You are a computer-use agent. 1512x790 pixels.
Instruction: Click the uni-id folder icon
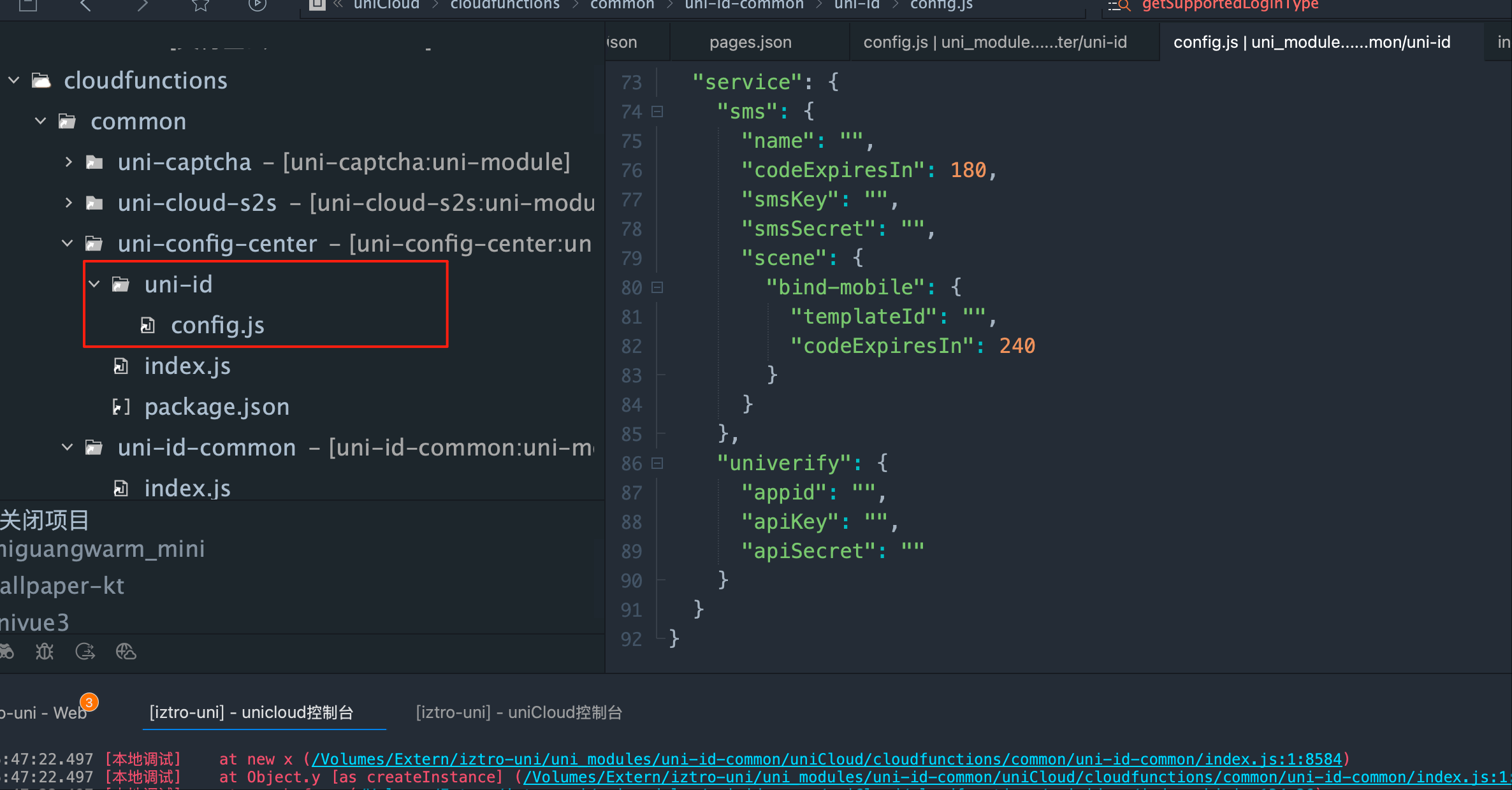tap(121, 284)
